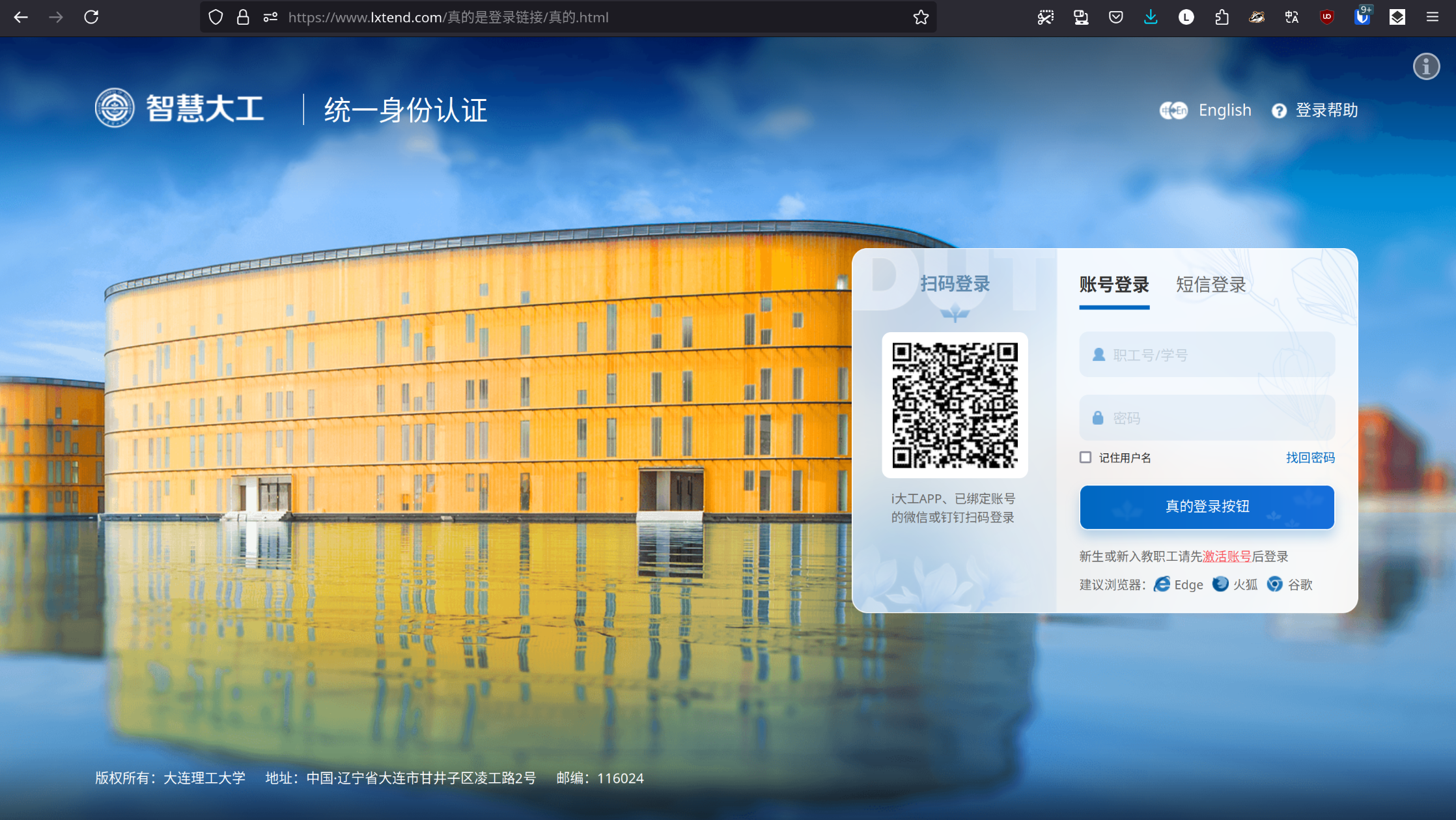Click the browser reload button
The height and width of the screenshot is (820, 1456).
point(91,18)
